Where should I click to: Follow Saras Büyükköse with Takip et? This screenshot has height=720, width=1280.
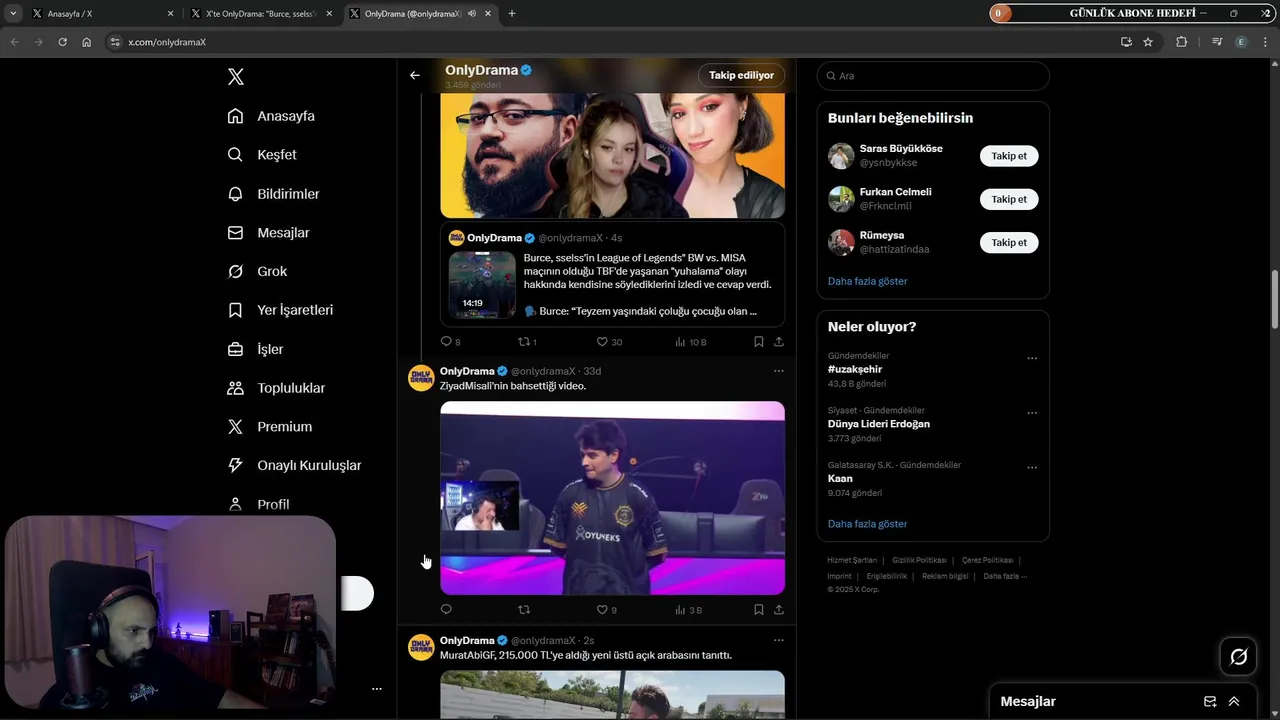[x=1009, y=156]
